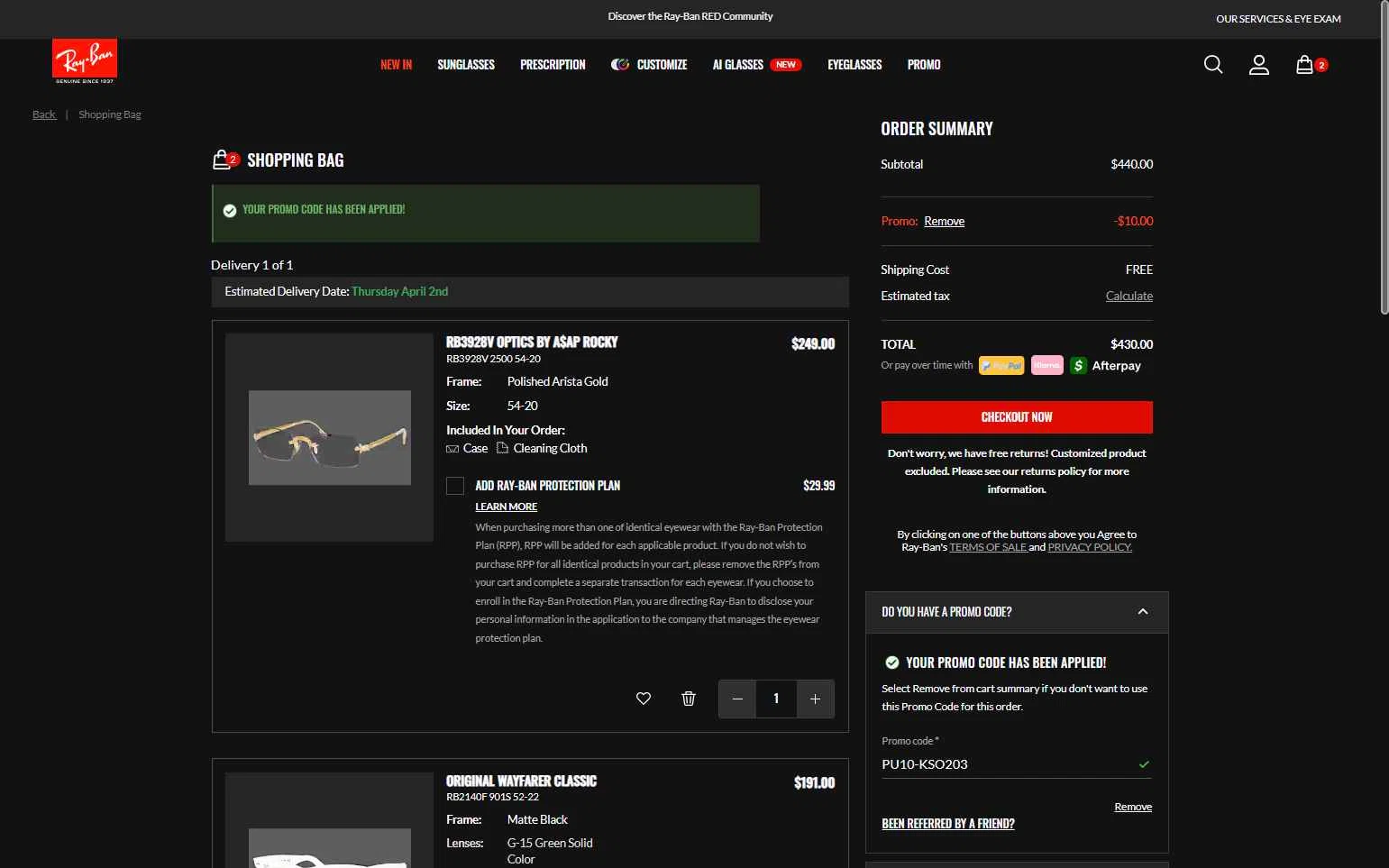The image size is (1389, 868).
Task: Decrease RB3928V quantity with minus button
Action: tap(737, 699)
